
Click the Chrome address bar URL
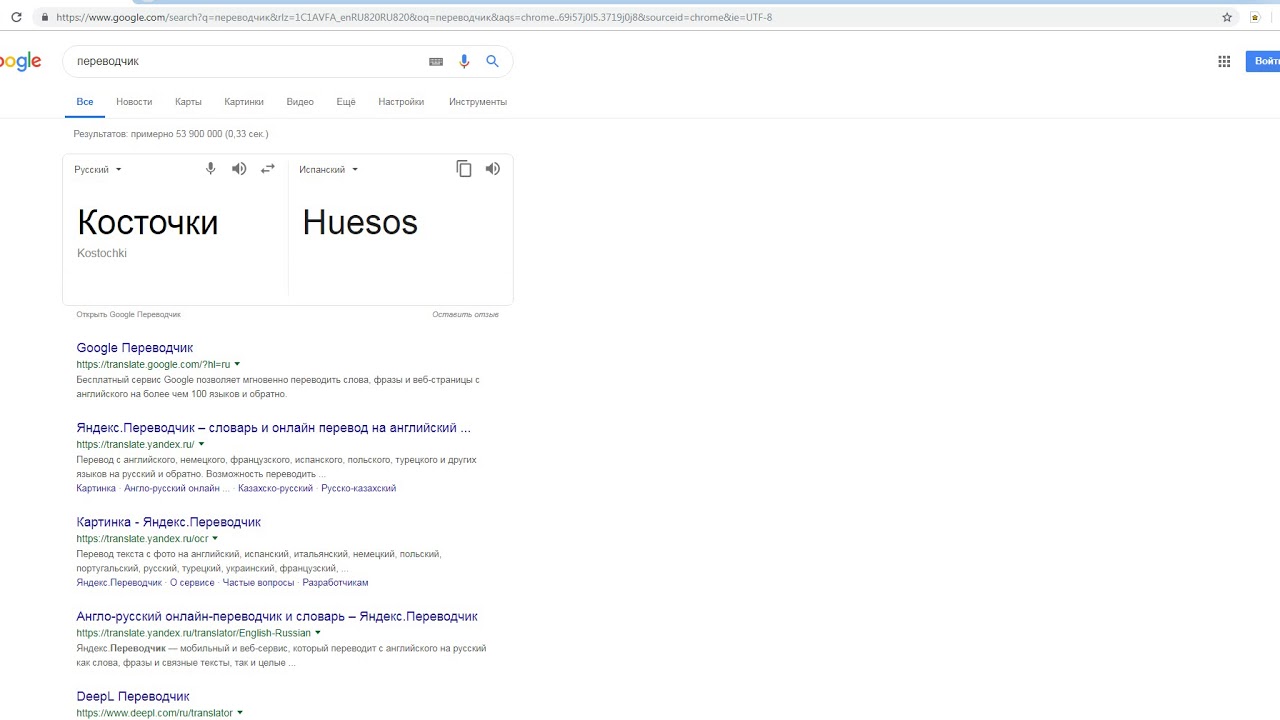[414, 17]
